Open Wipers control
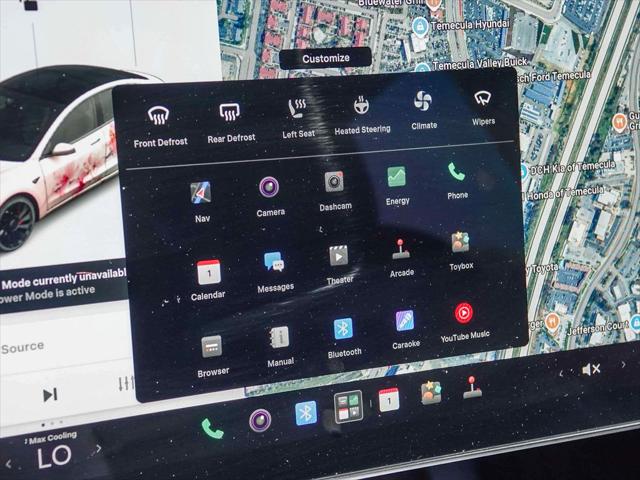 point(483,107)
